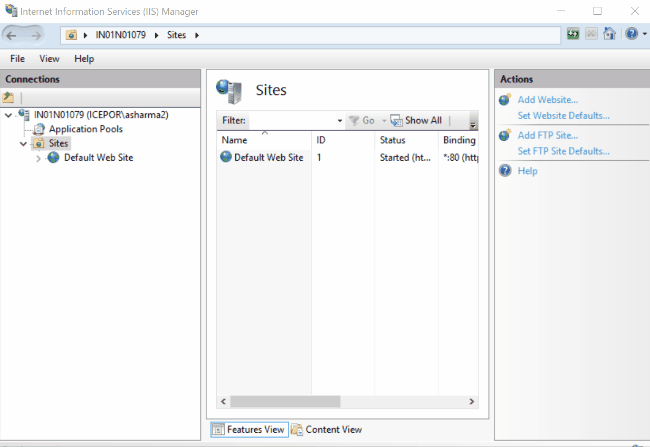Click Sites in address breadcrumb

coord(176,35)
